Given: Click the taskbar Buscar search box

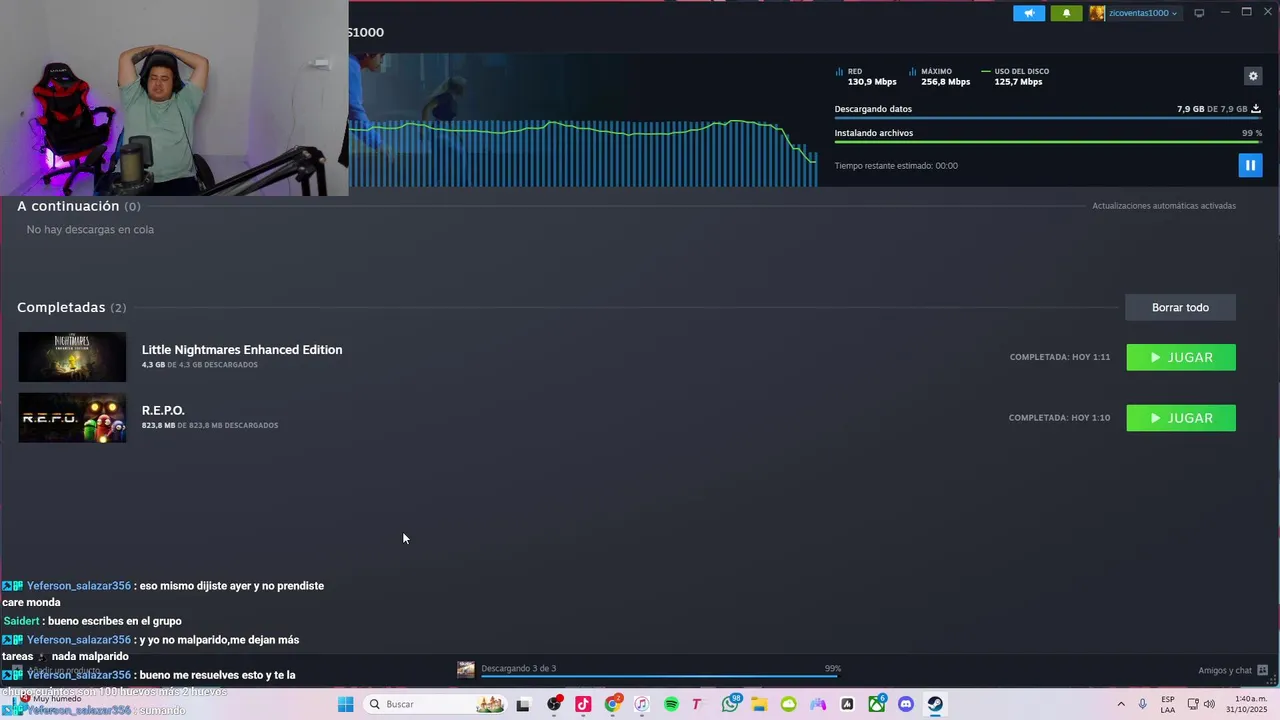Looking at the screenshot, I should [435, 704].
